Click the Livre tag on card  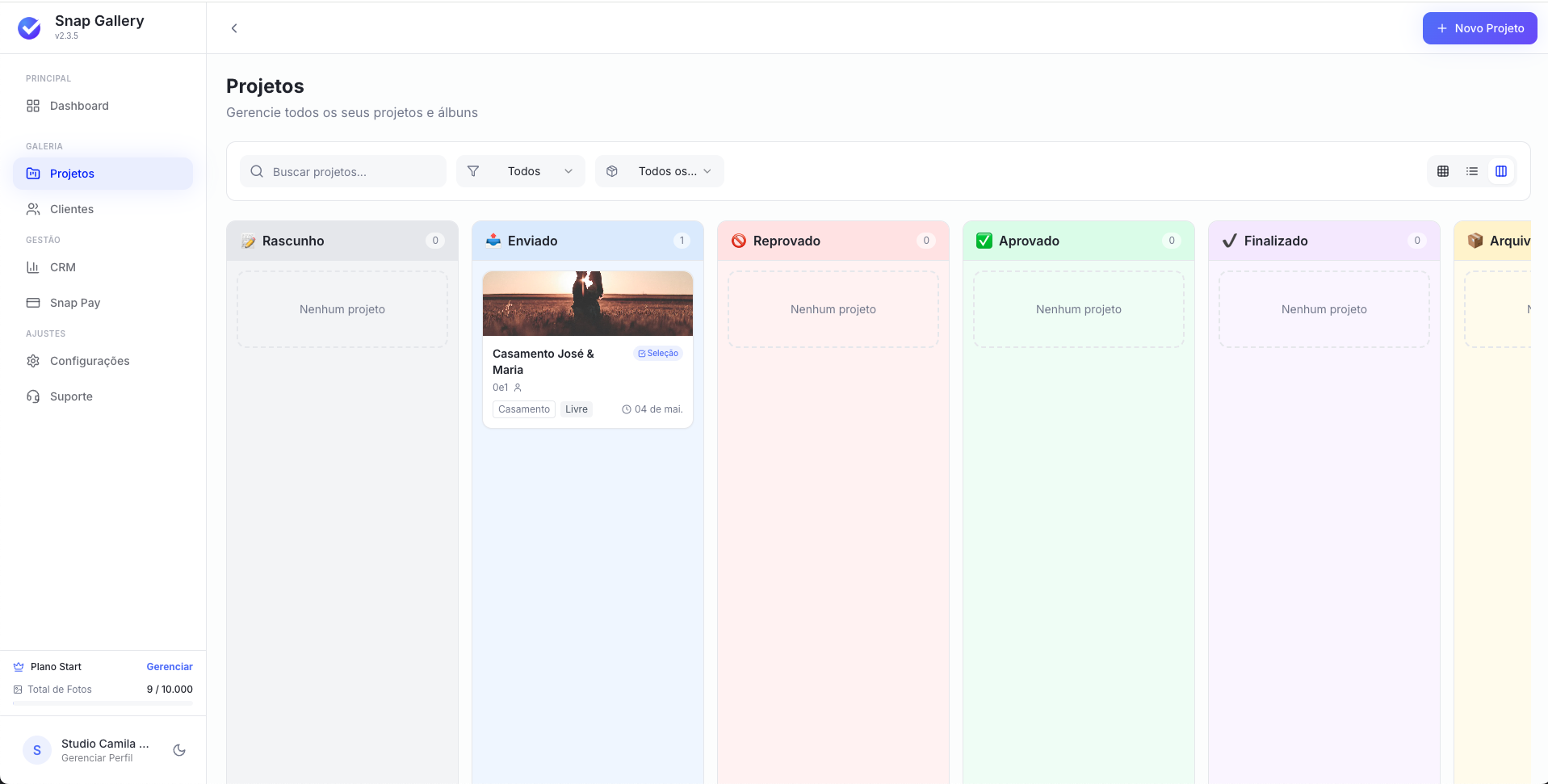tap(577, 409)
